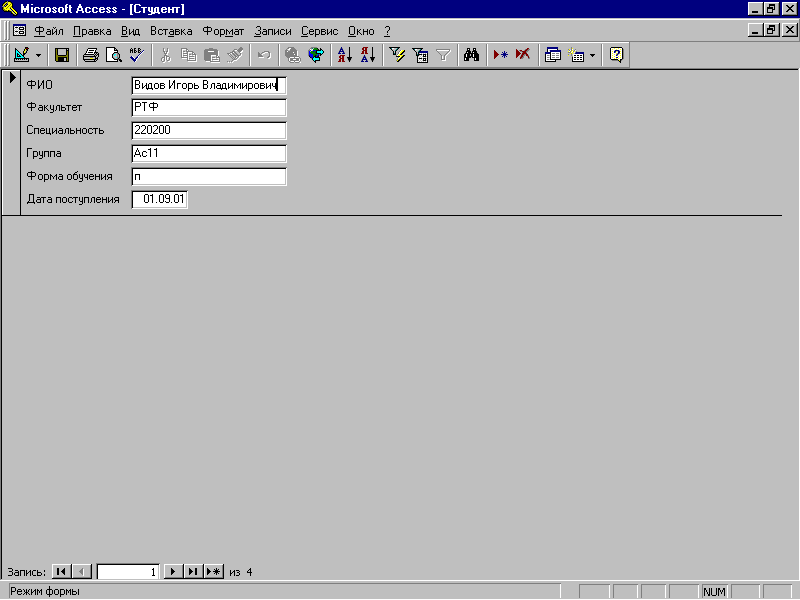The height and width of the screenshot is (600, 800).
Task: Click the Специальность label
Action: coord(65,130)
